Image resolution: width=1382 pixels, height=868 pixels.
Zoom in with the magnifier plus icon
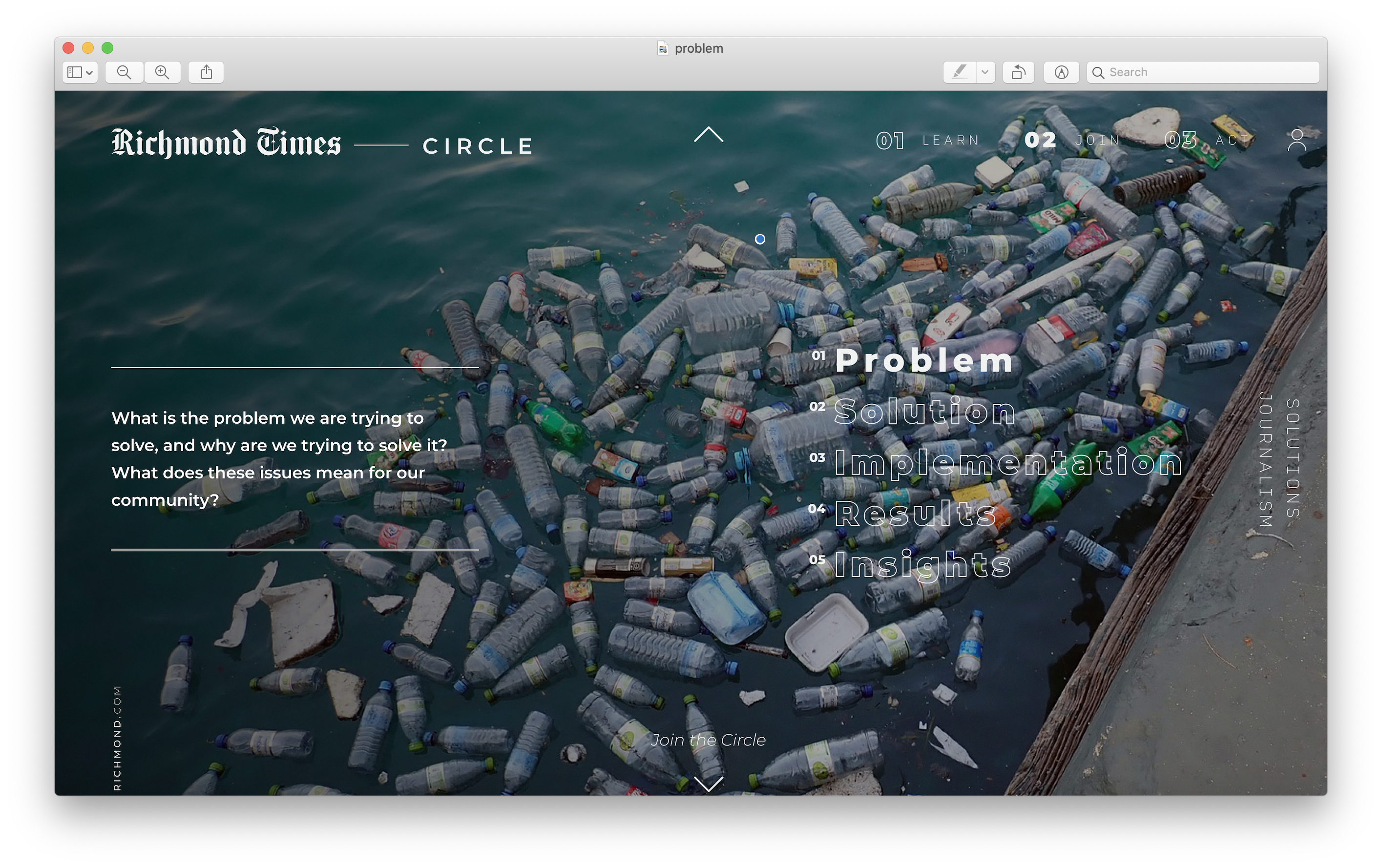click(163, 72)
